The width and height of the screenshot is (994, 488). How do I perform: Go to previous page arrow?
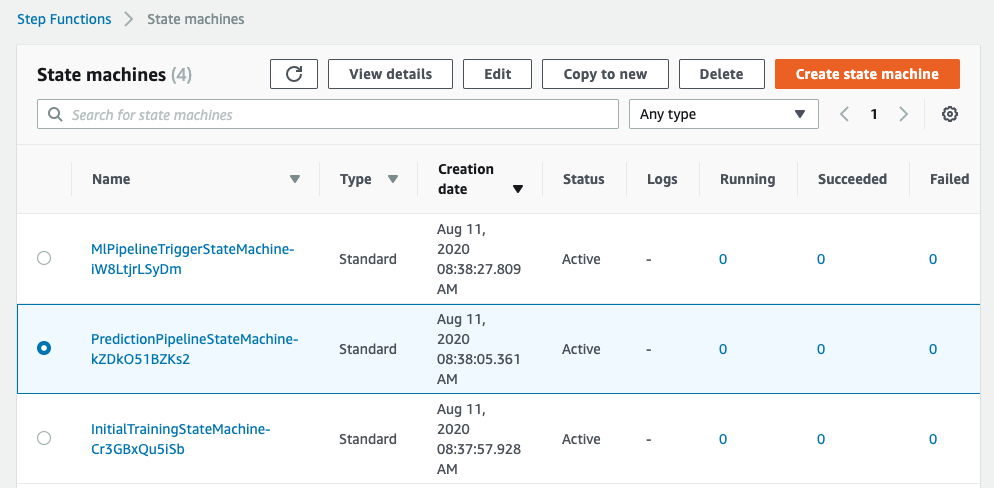tap(844, 114)
